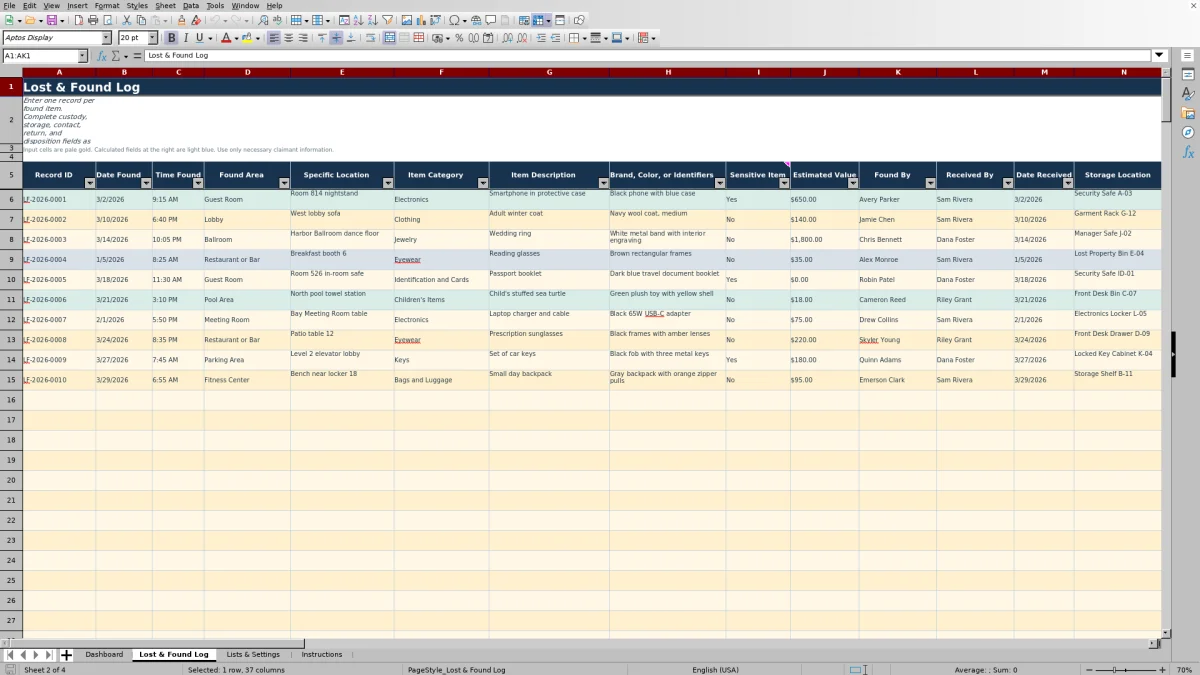
Task: Open Date Found column filter dropdown
Action: [x=146, y=183]
